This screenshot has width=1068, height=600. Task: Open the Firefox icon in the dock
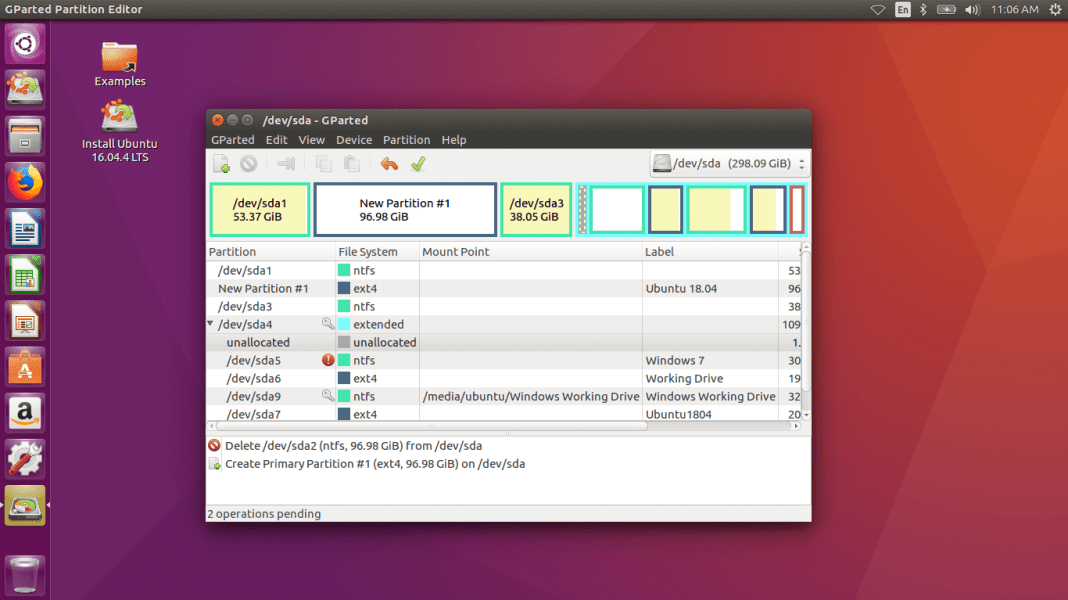coord(24,182)
